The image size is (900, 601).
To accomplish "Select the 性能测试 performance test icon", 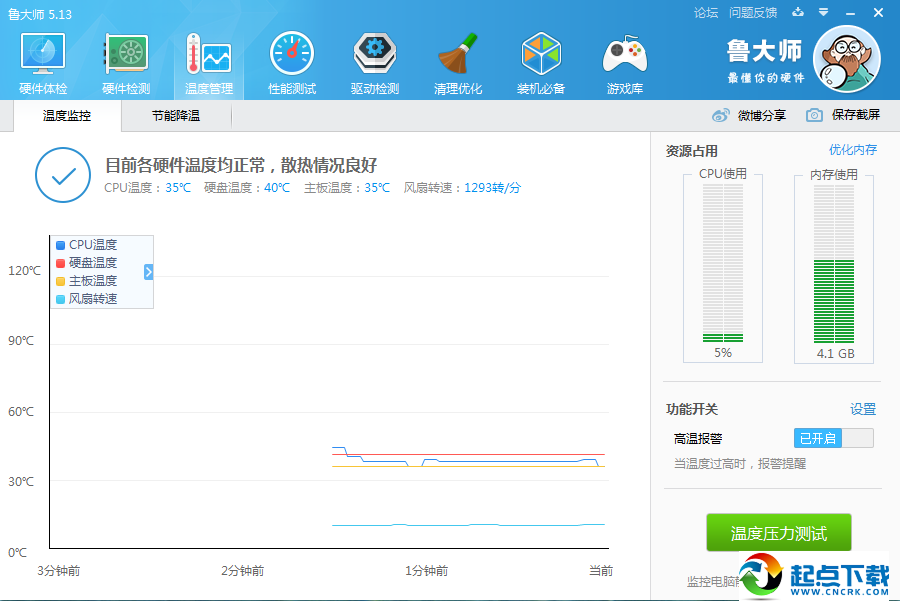I will pos(292,62).
